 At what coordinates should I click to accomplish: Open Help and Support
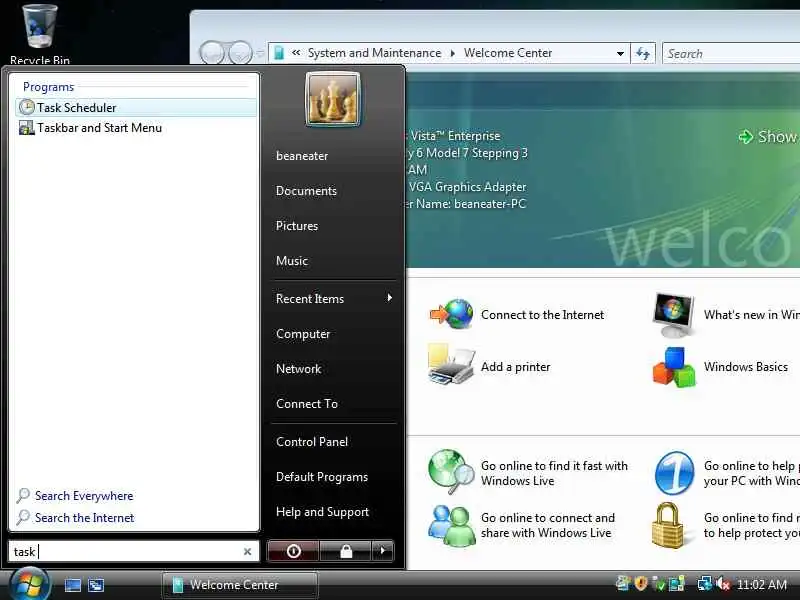pyautogui.click(x=322, y=512)
